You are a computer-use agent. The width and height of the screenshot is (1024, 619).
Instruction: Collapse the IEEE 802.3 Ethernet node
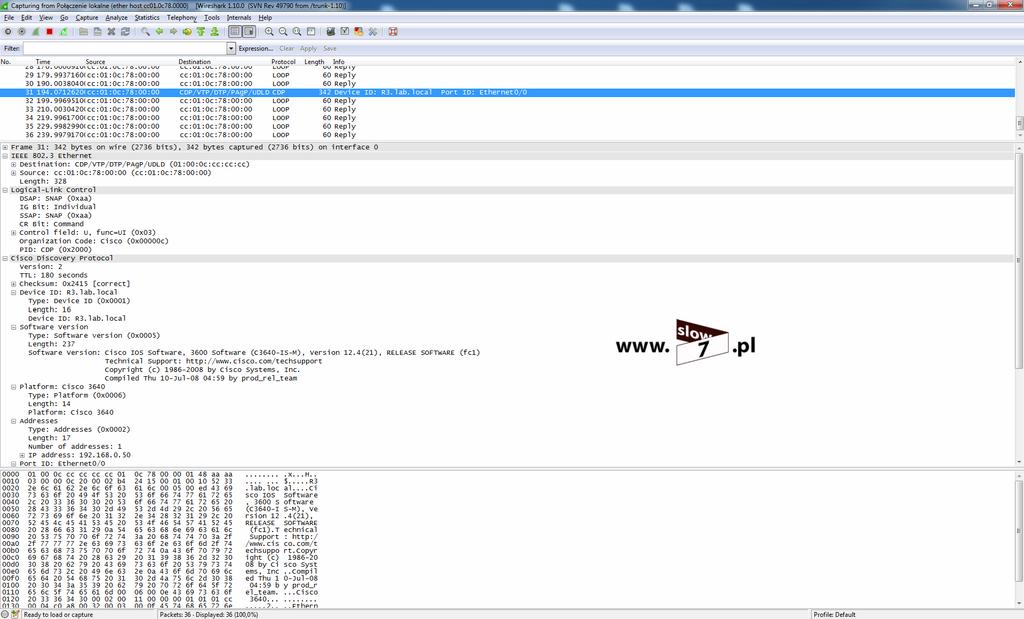[5, 156]
